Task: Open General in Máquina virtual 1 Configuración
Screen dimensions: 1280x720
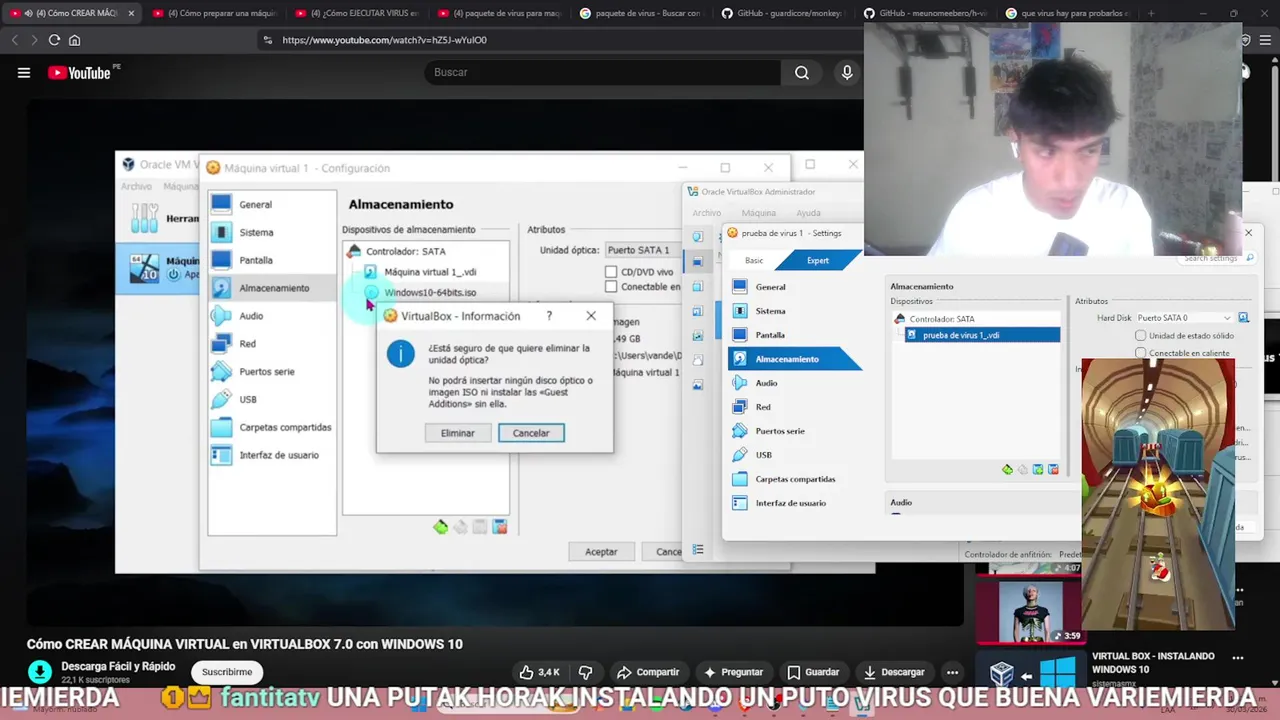Action: click(255, 205)
